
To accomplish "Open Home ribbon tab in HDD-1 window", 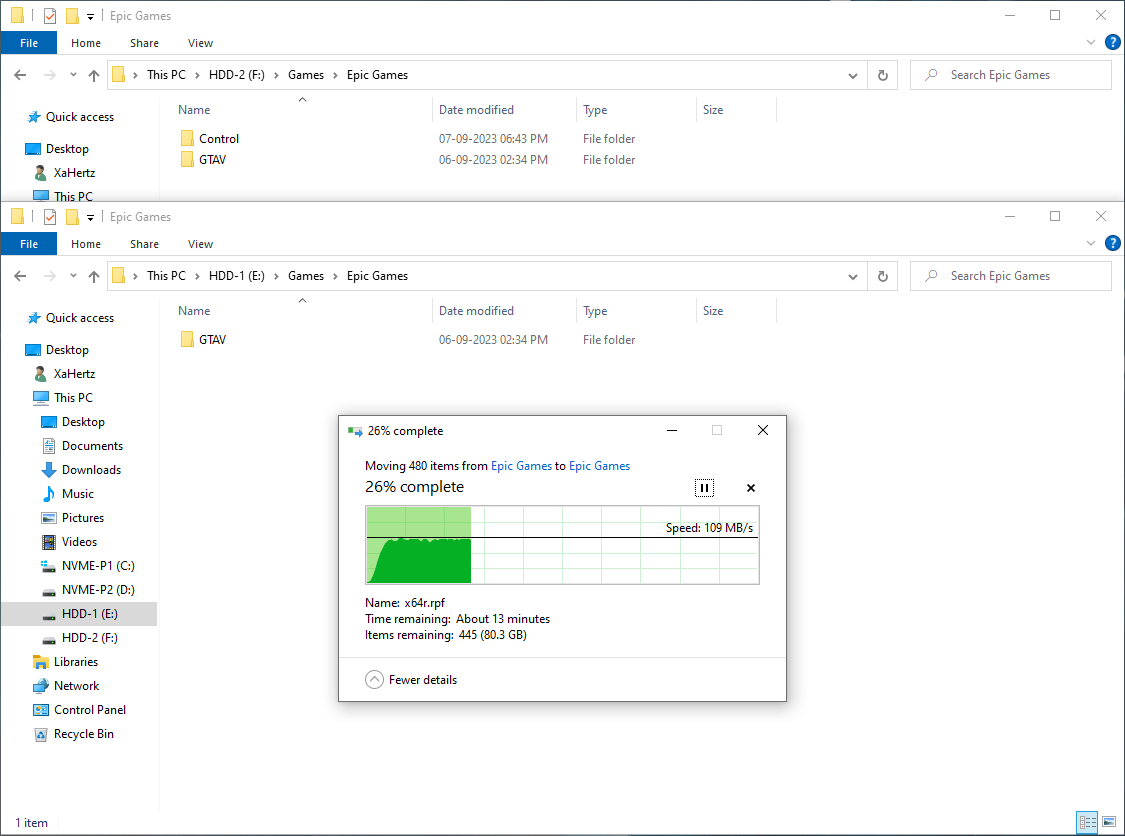I will (x=85, y=244).
